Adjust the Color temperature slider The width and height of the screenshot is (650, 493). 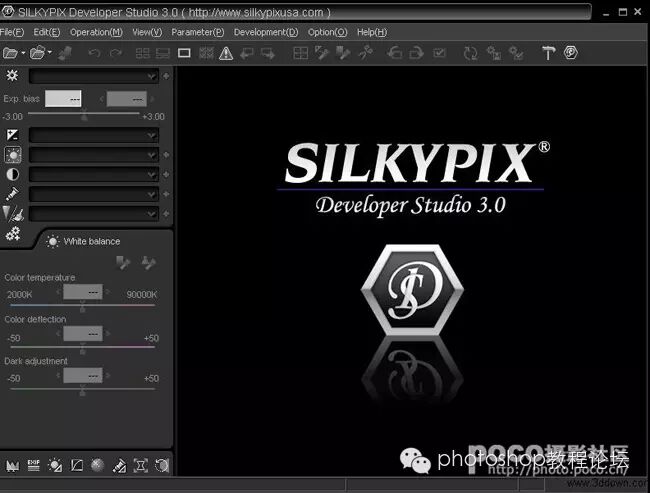[82, 306]
